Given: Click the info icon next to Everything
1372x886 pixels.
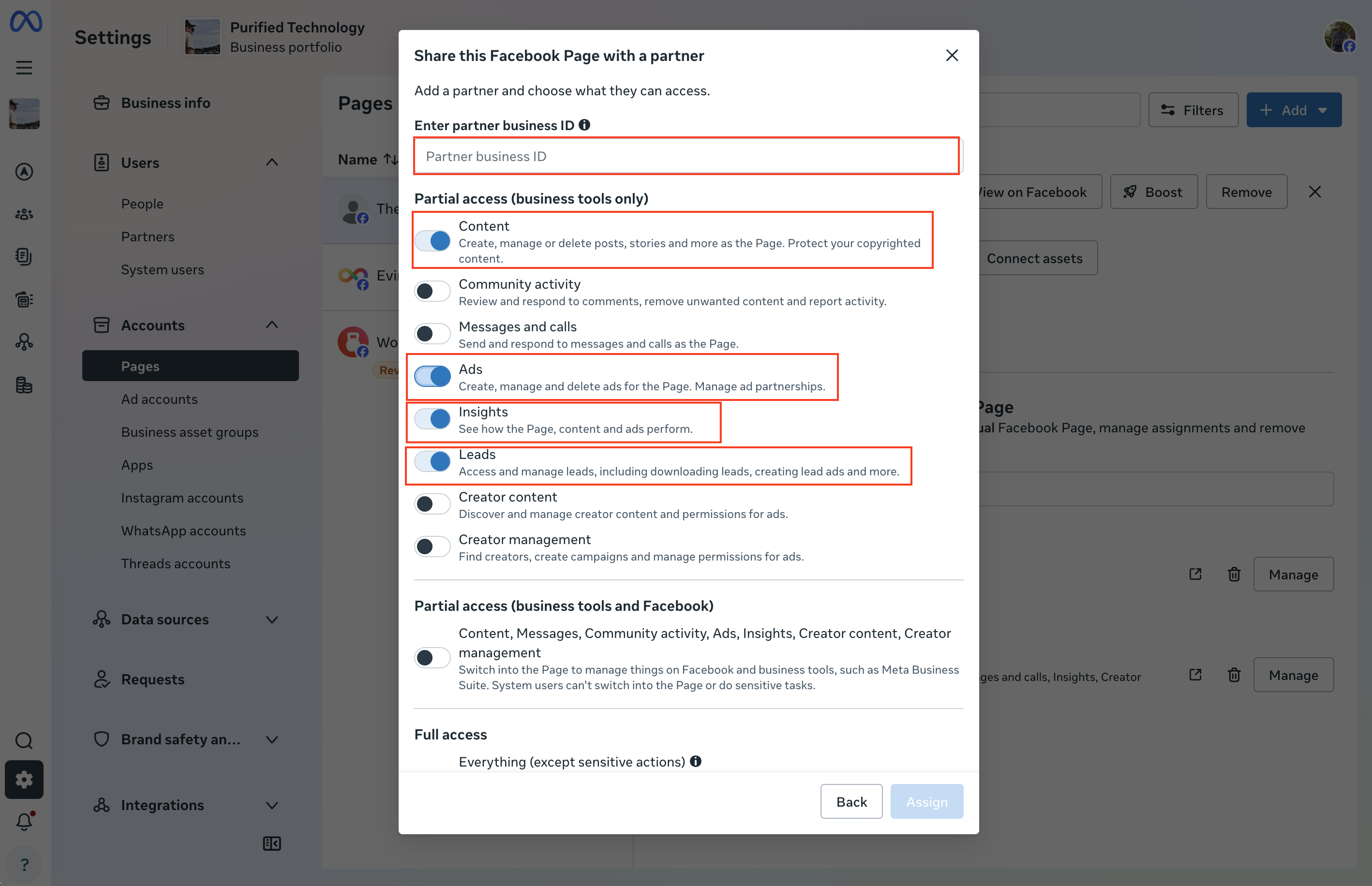Looking at the screenshot, I should (x=696, y=761).
